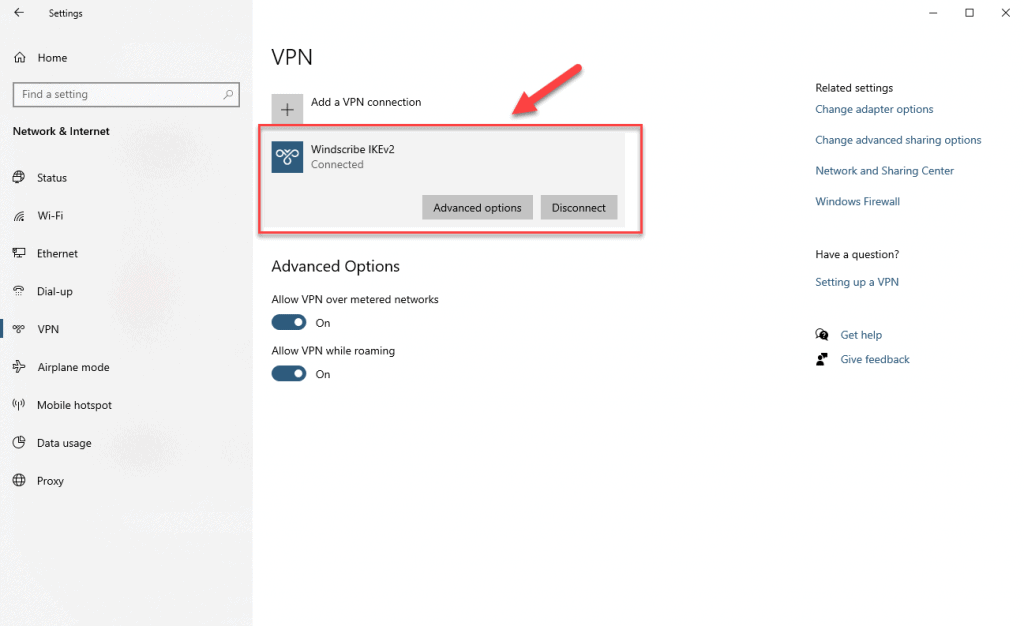Click the Airplane mode icon
This screenshot has width=1024, height=626.
(21, 367)
